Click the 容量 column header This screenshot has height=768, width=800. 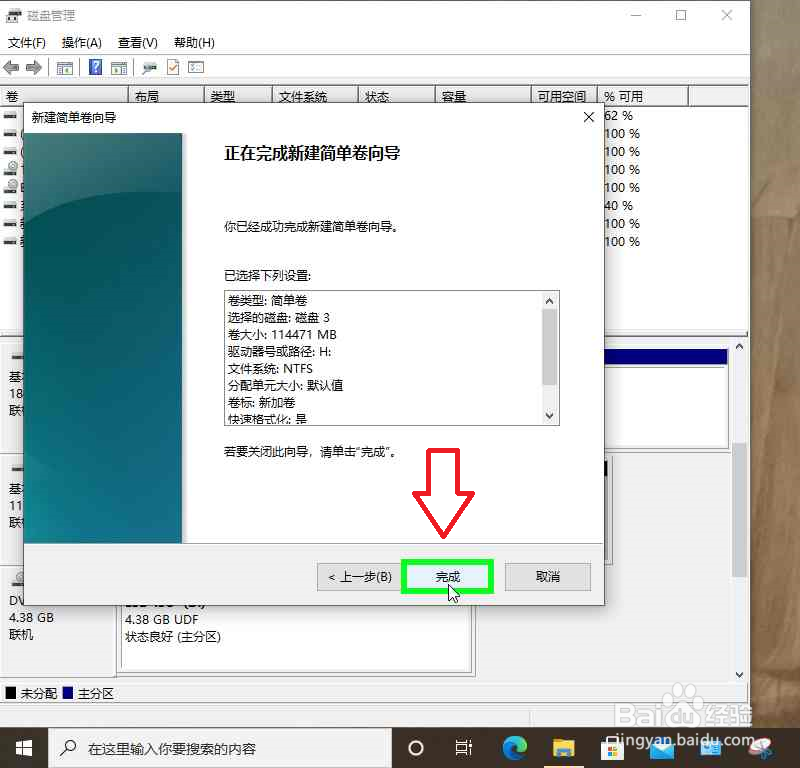(x=483, y=96)
